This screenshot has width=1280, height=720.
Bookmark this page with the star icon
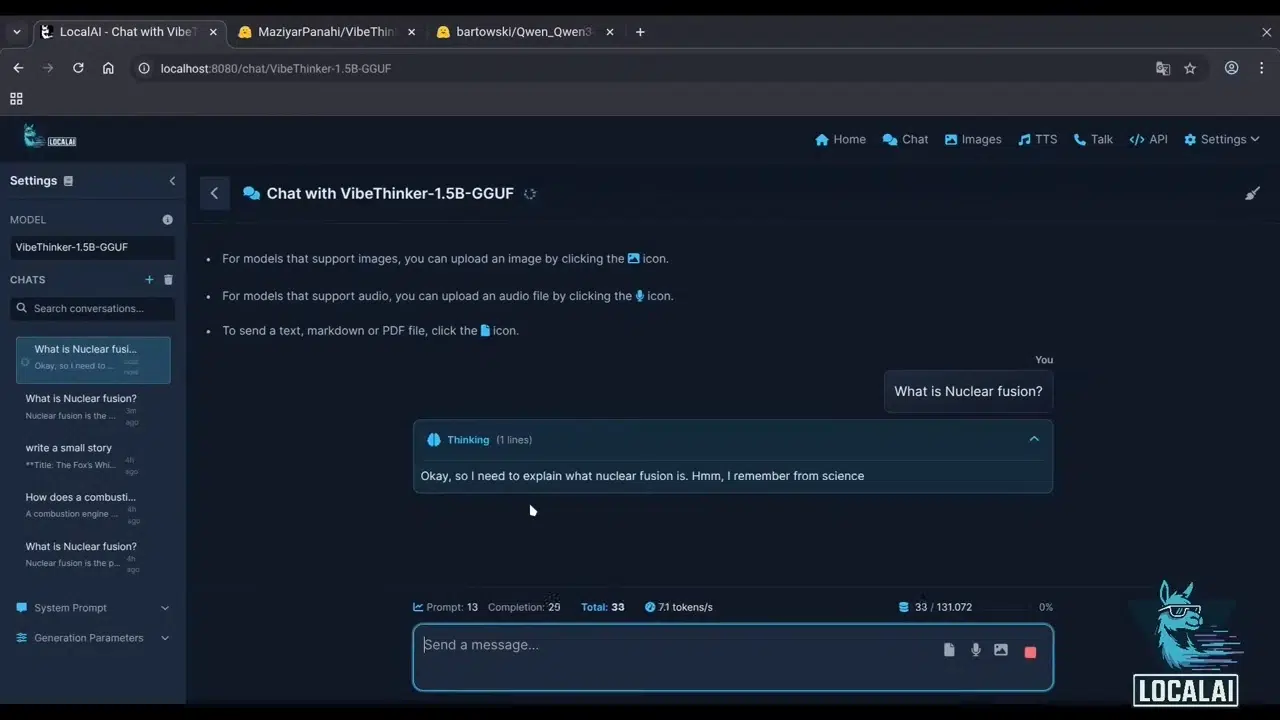[x=1190, y=68]
